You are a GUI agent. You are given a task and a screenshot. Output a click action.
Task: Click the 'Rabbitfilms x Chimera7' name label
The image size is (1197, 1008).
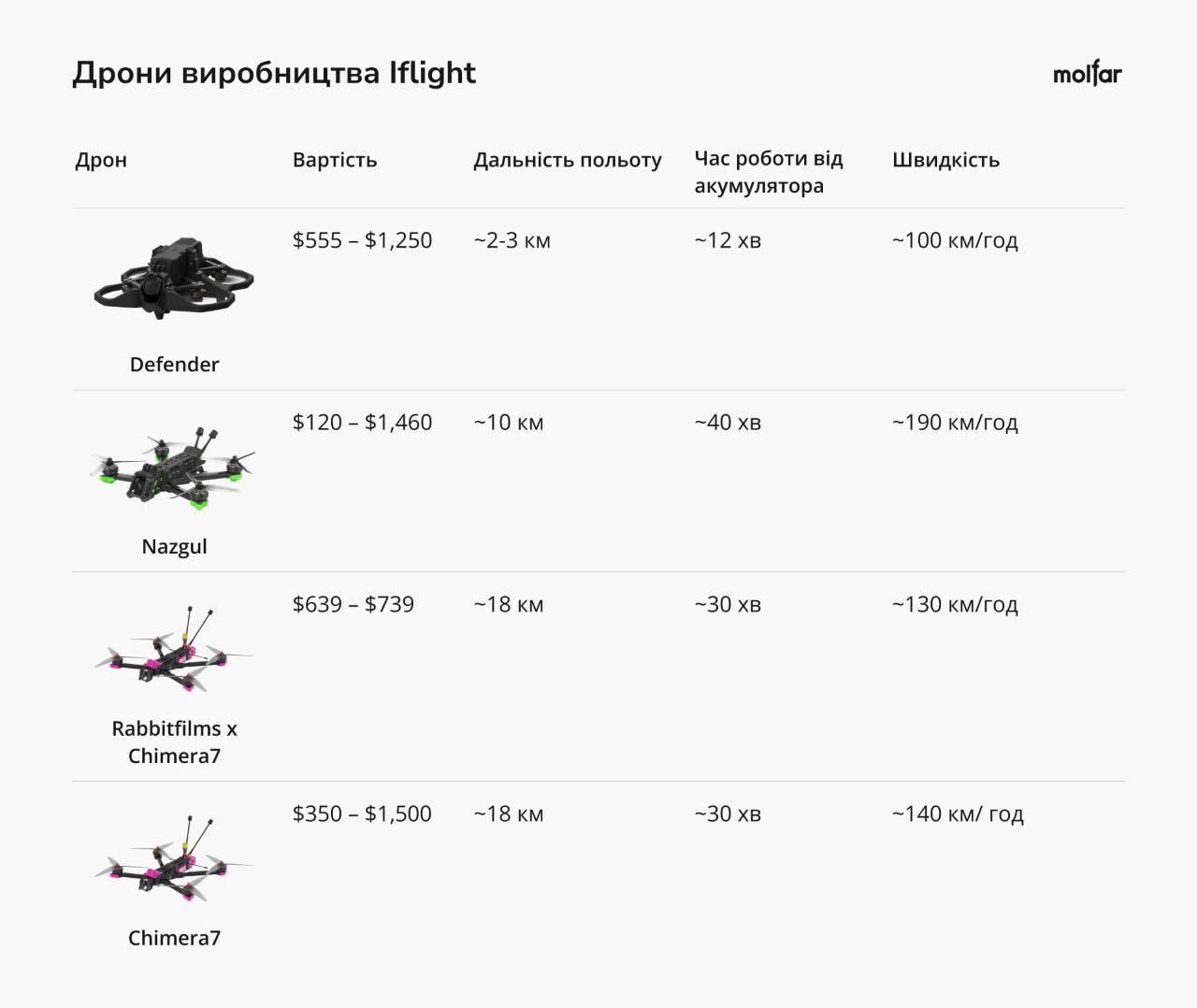[x=174, y=742]
